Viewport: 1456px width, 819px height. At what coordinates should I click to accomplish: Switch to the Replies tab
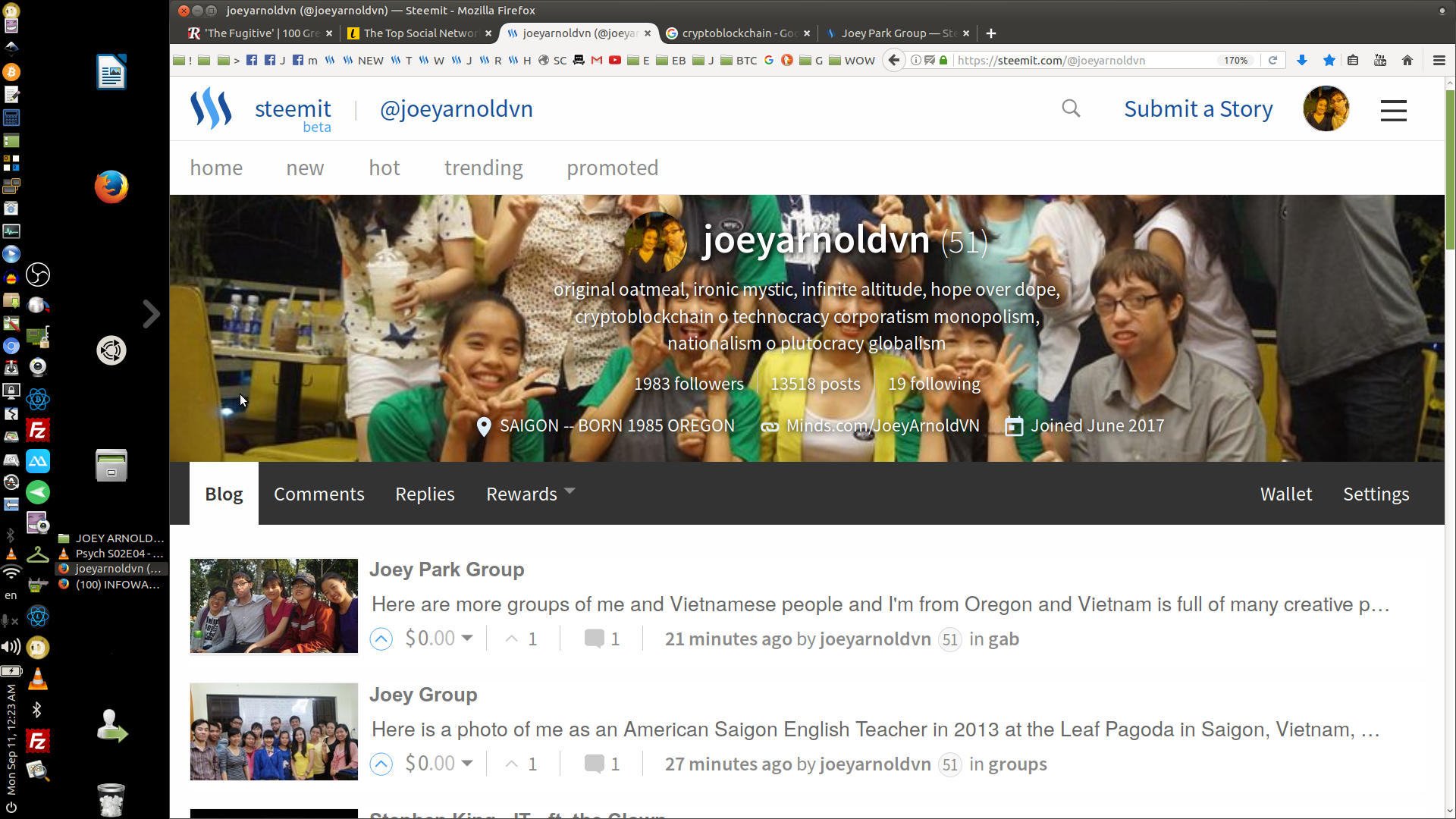(x=425, y=494)
